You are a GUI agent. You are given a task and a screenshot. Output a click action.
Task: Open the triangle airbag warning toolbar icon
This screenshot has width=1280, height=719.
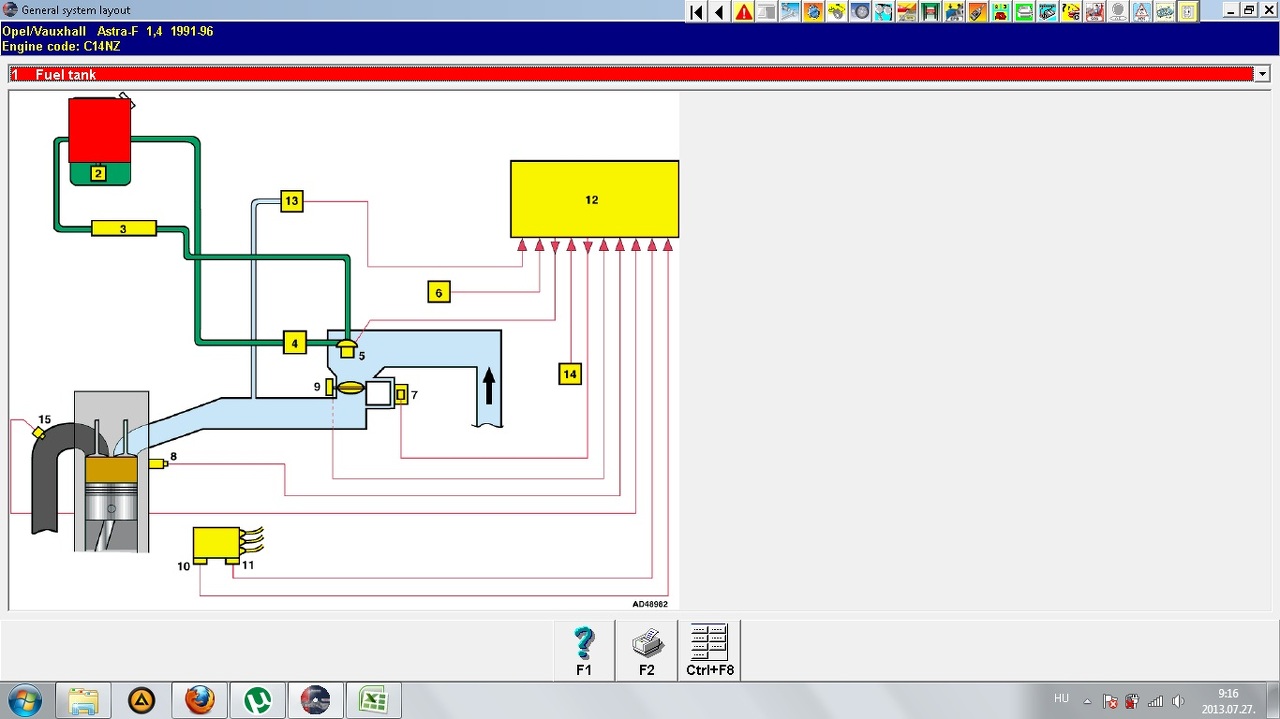tap(1141, 12)
